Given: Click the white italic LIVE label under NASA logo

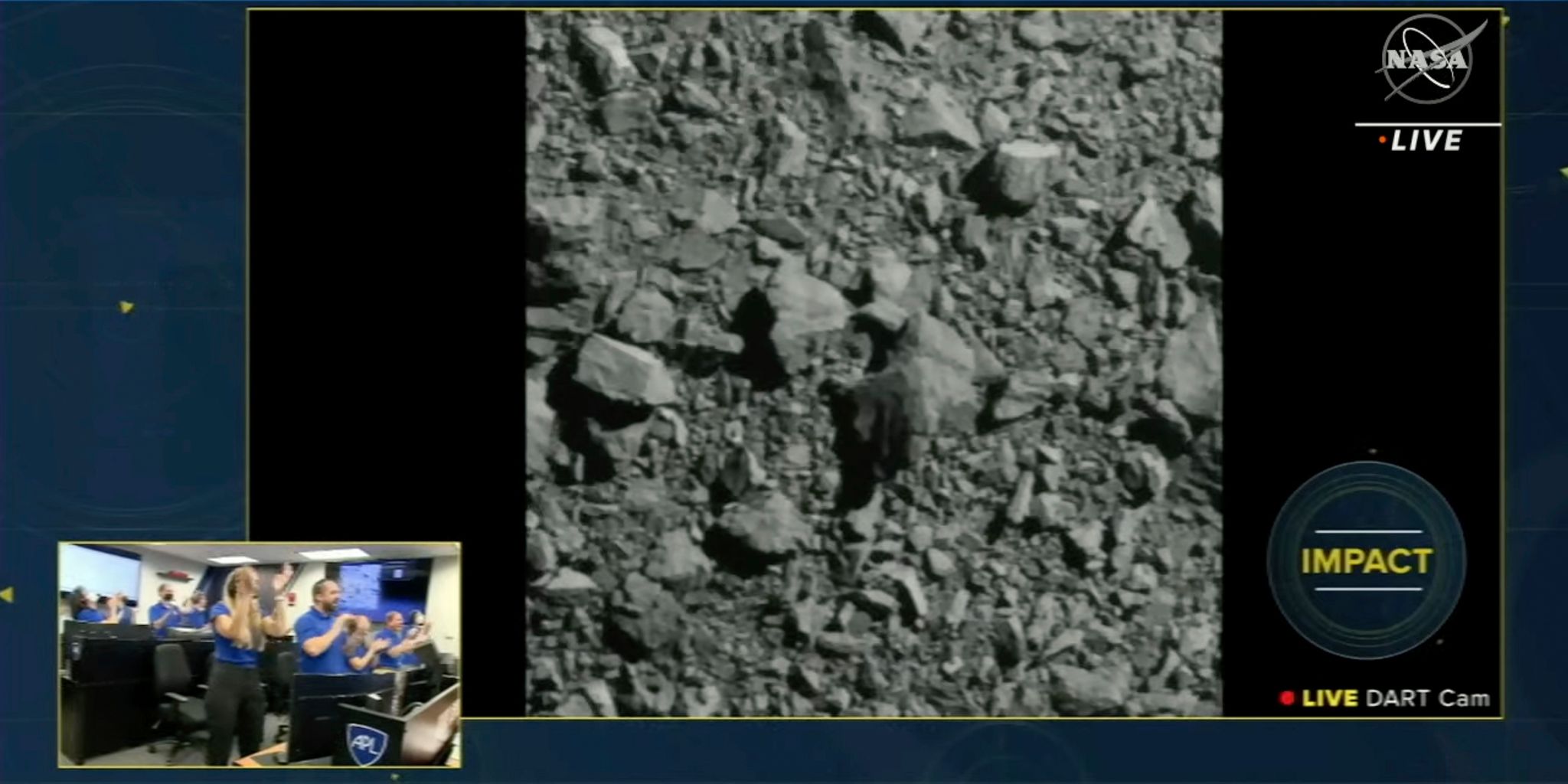Looking at the screenshot, I should [x=1426, y=141].
